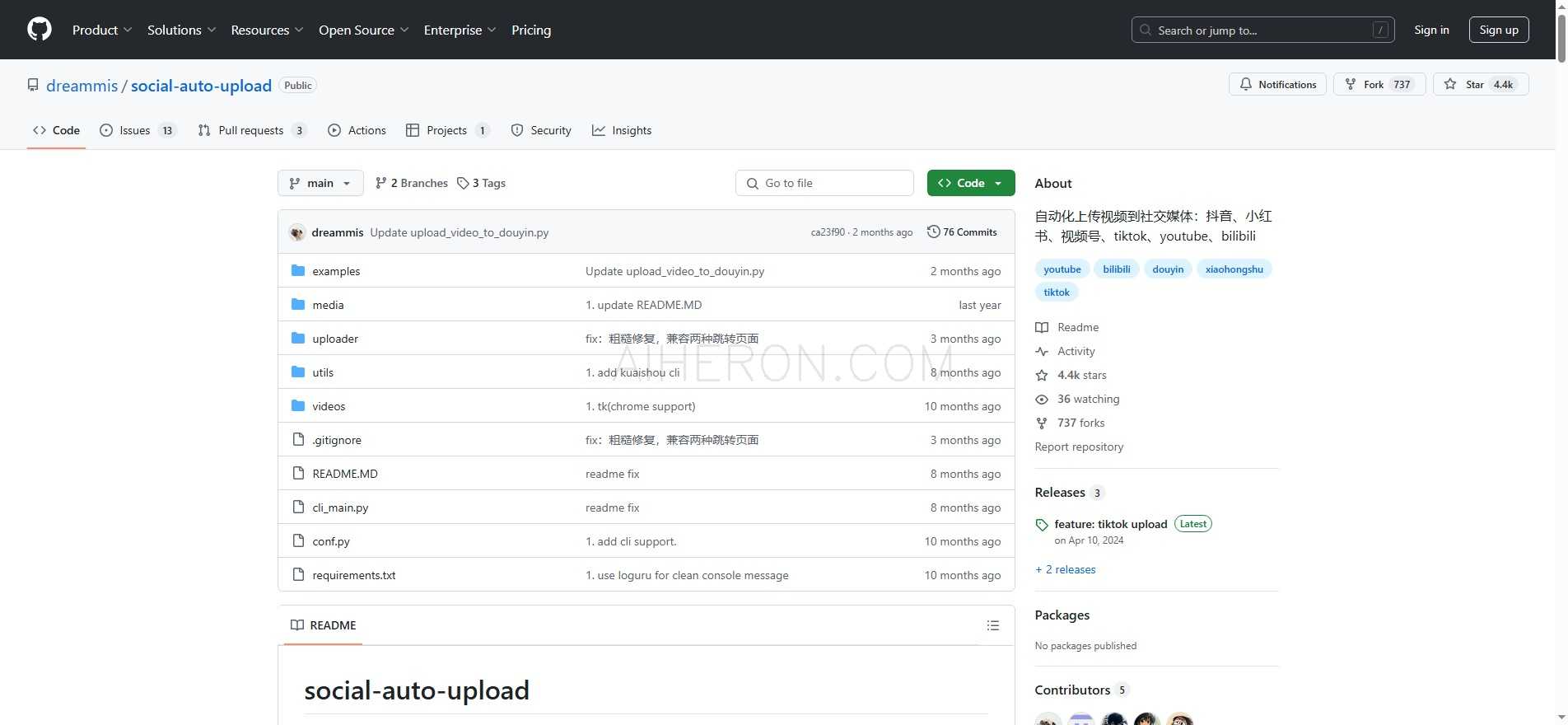
Task: Click the clock icon beside 76 Commits
Action: 933,232
